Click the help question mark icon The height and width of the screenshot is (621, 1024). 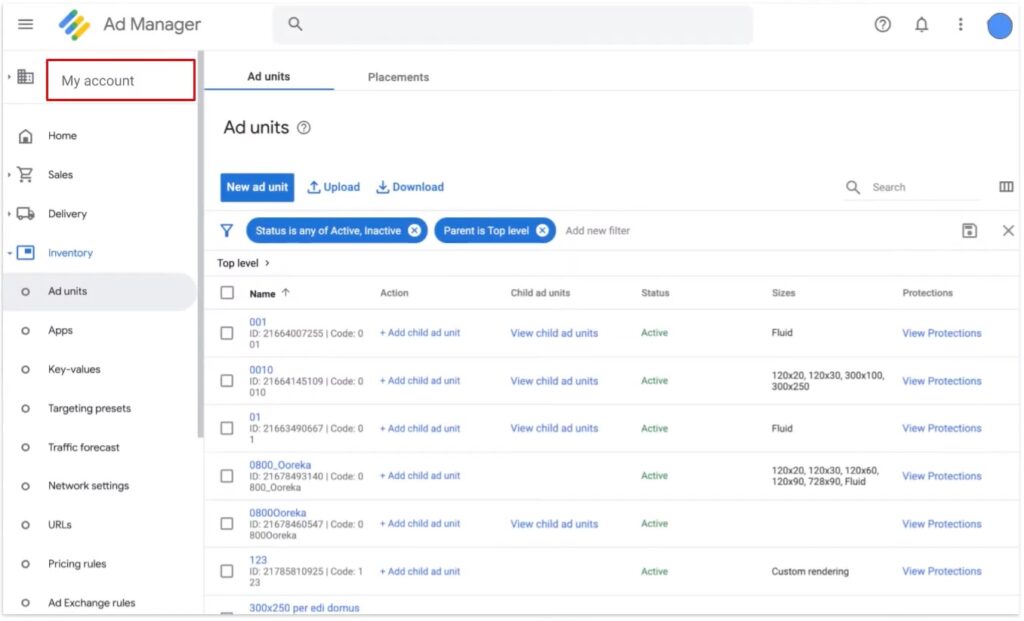[x=883, y=25]
